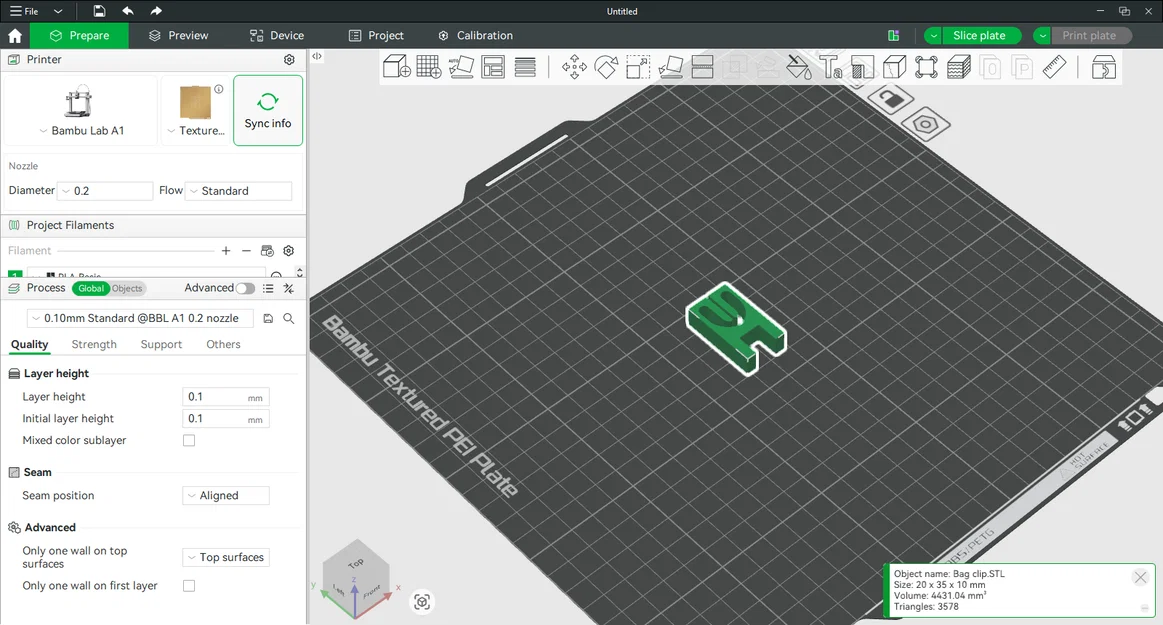The image size is (1163, 625).
Task: Open printer settings gear icon
Action: (x=289, y=59)
